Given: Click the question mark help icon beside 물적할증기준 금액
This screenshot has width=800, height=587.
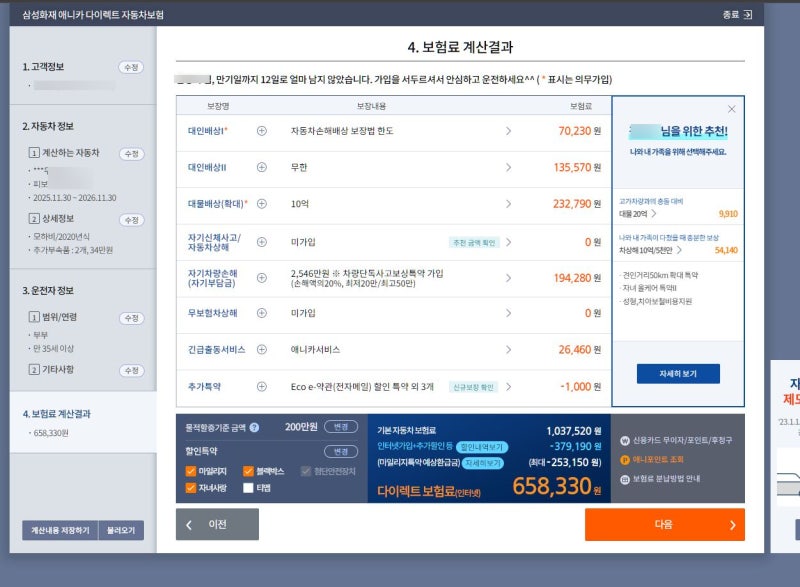Looking at the screenshot, I should click(254, 427).
